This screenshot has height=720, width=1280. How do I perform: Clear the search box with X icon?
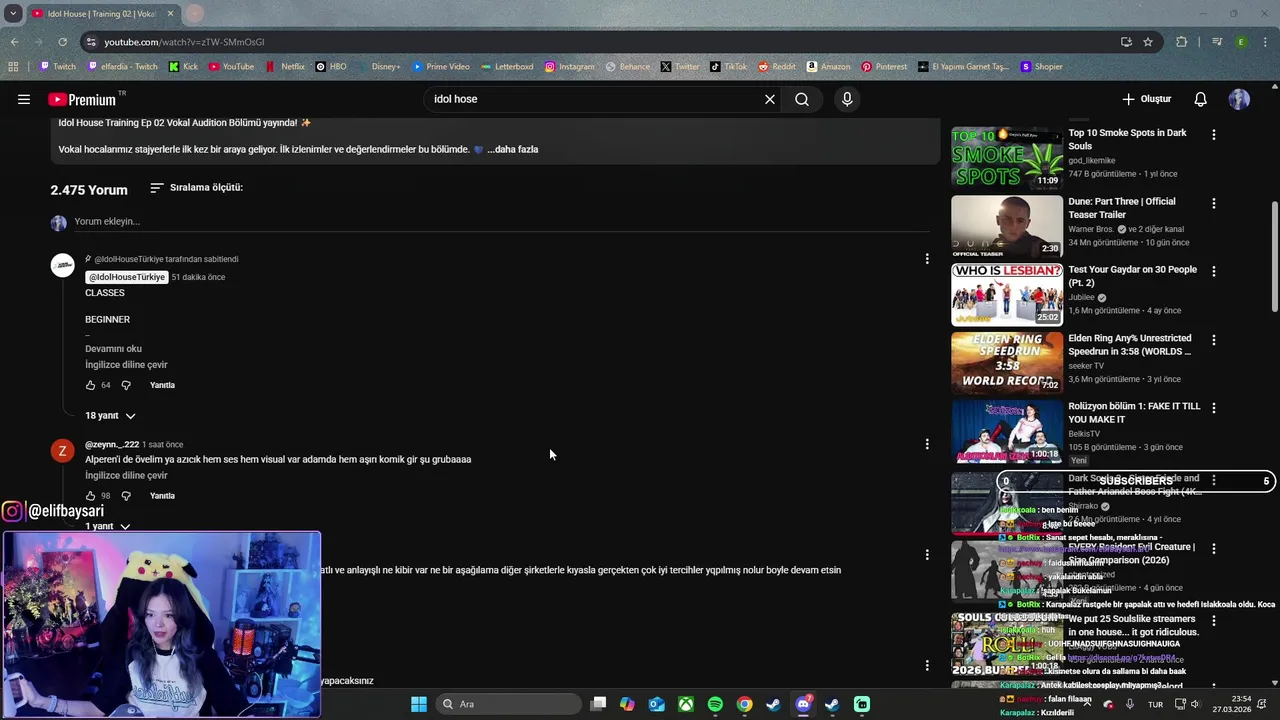coord(770,99)
